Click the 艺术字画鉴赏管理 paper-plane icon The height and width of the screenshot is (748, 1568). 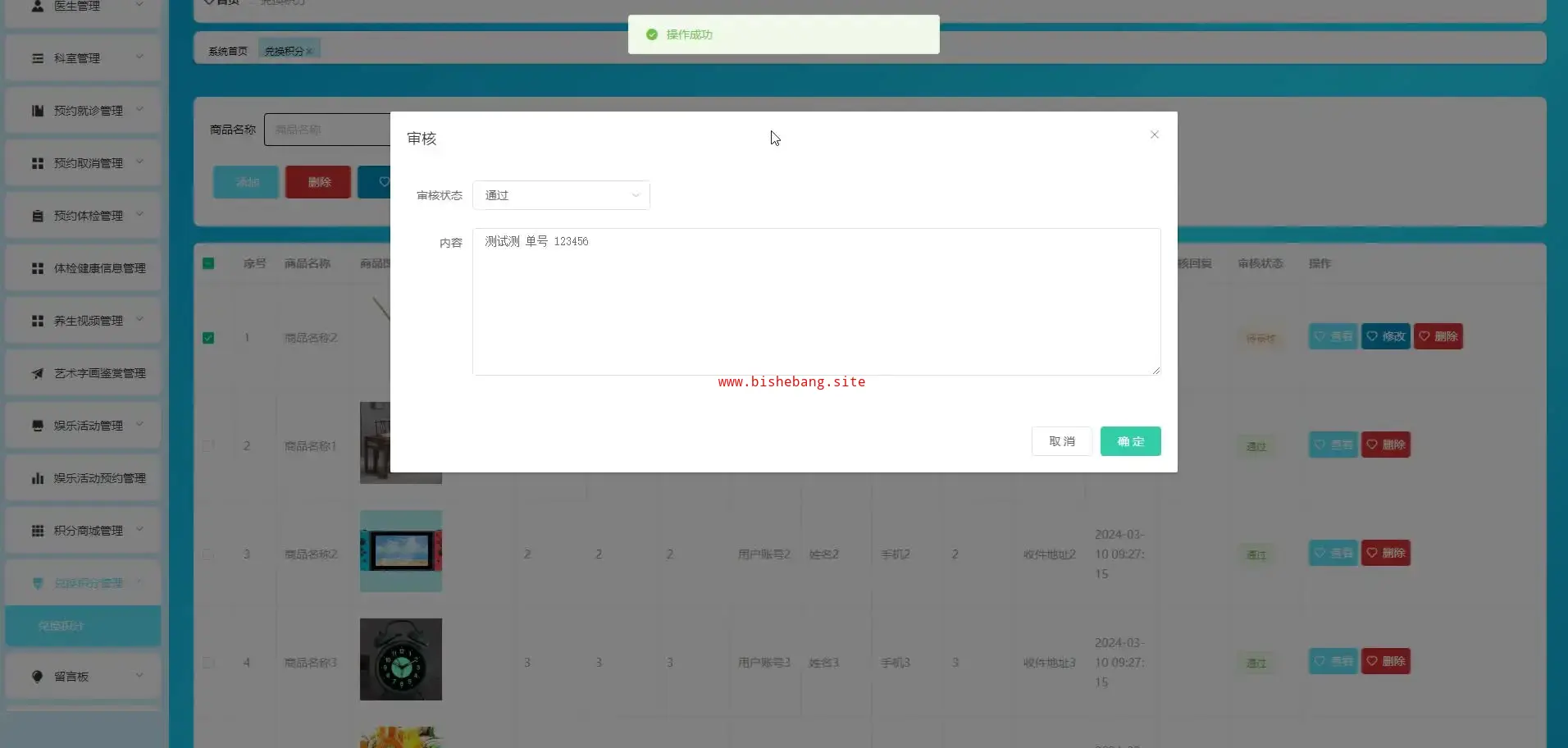tap(38, 373)
